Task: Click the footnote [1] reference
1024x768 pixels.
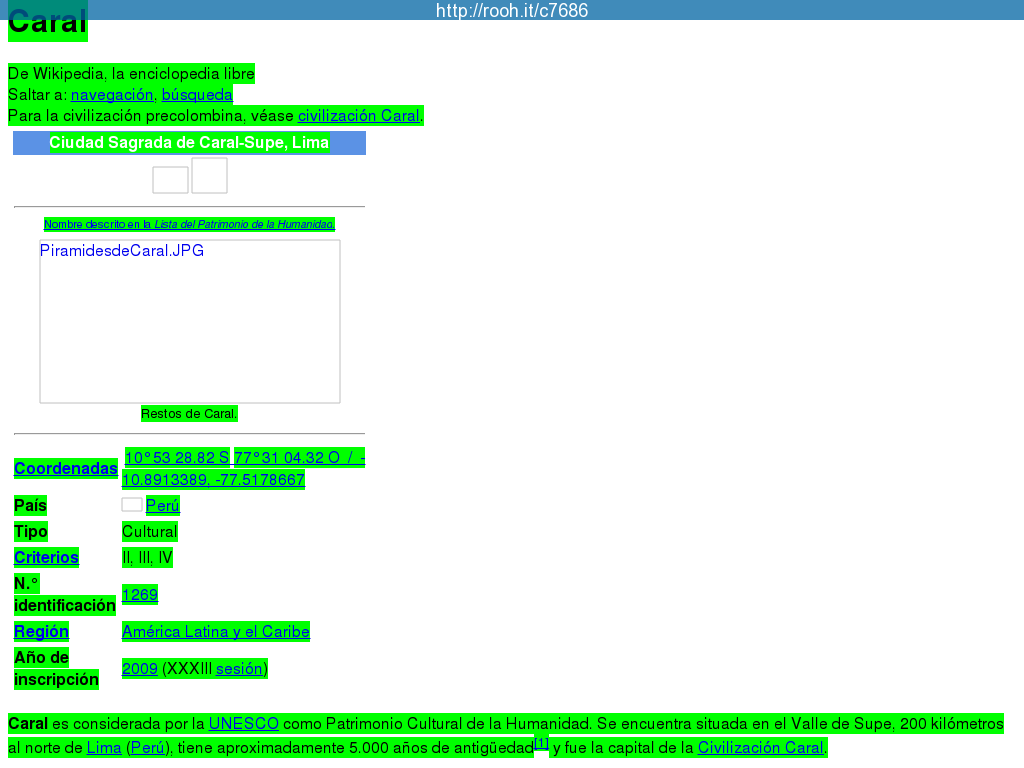Action: pyautogui.click(x=541, y=743)
